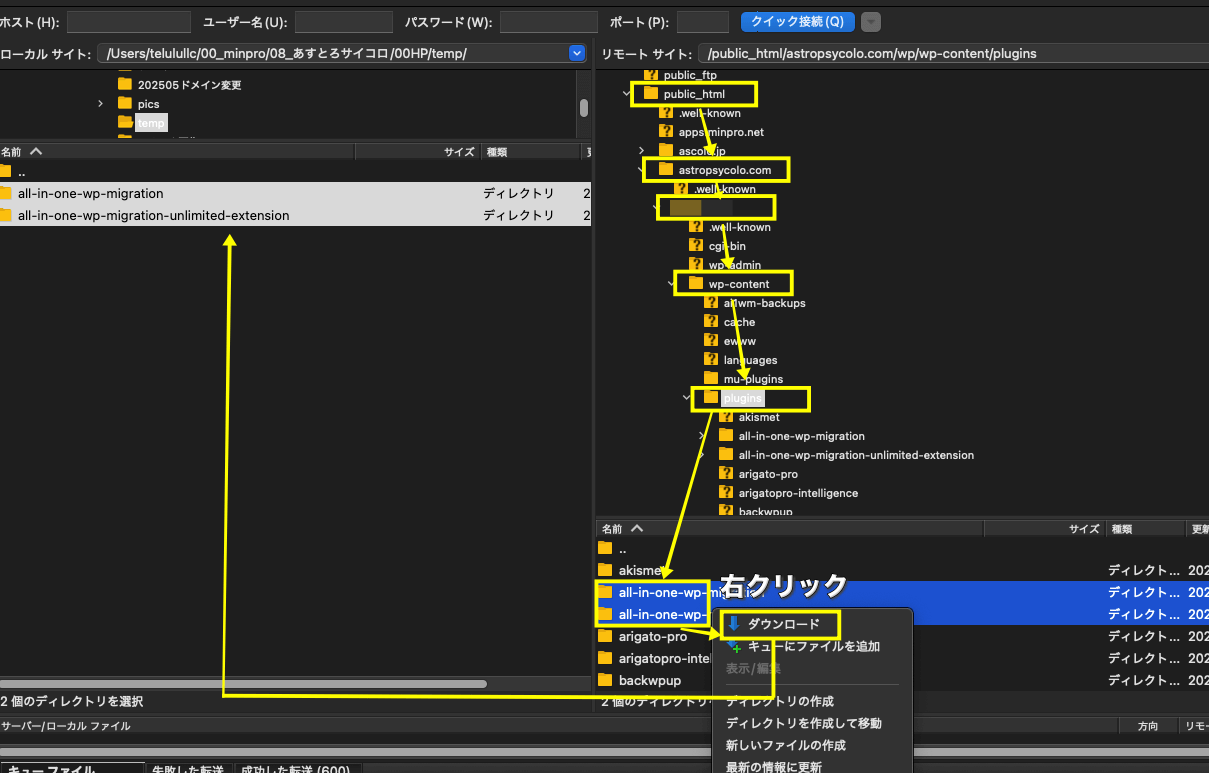Open the local site path dropdown
Image resolution: width=1209 pixels, height=773 pixels.
[576, 53]
